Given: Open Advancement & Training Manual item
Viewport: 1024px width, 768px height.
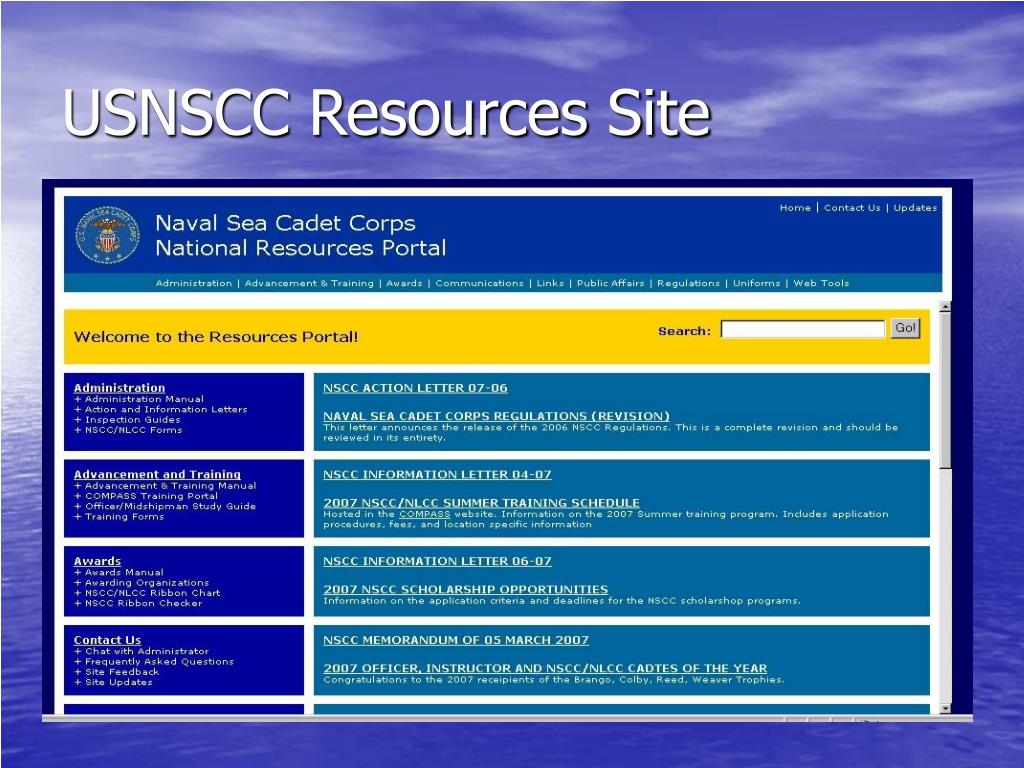Looking at the screenshot, I should pos(170,486).
